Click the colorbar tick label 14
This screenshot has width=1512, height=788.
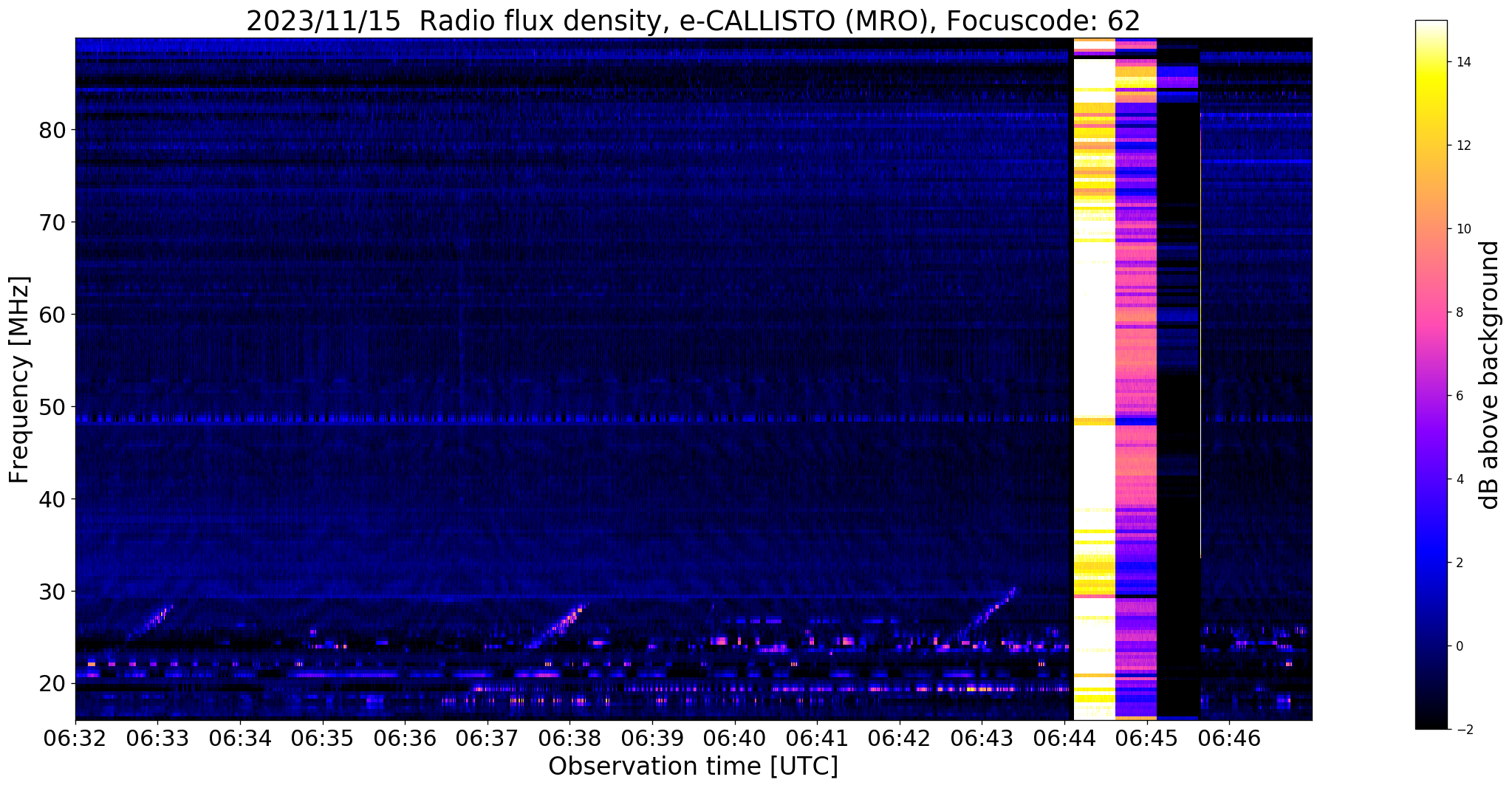point(1462,62)
